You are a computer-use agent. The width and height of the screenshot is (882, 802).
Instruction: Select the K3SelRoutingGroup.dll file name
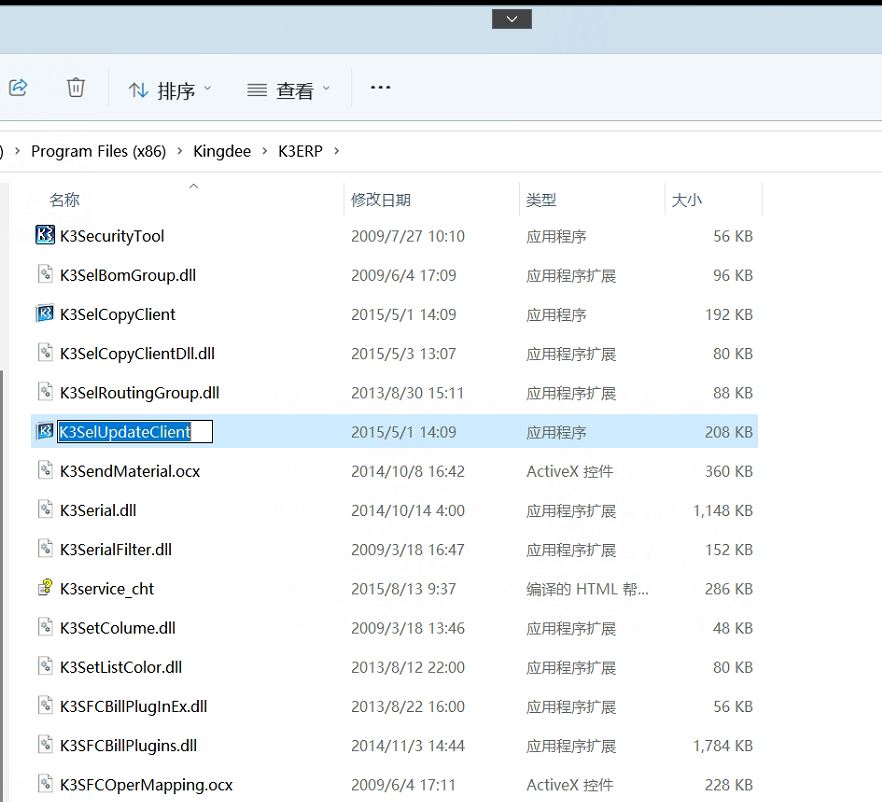[140, 393]
